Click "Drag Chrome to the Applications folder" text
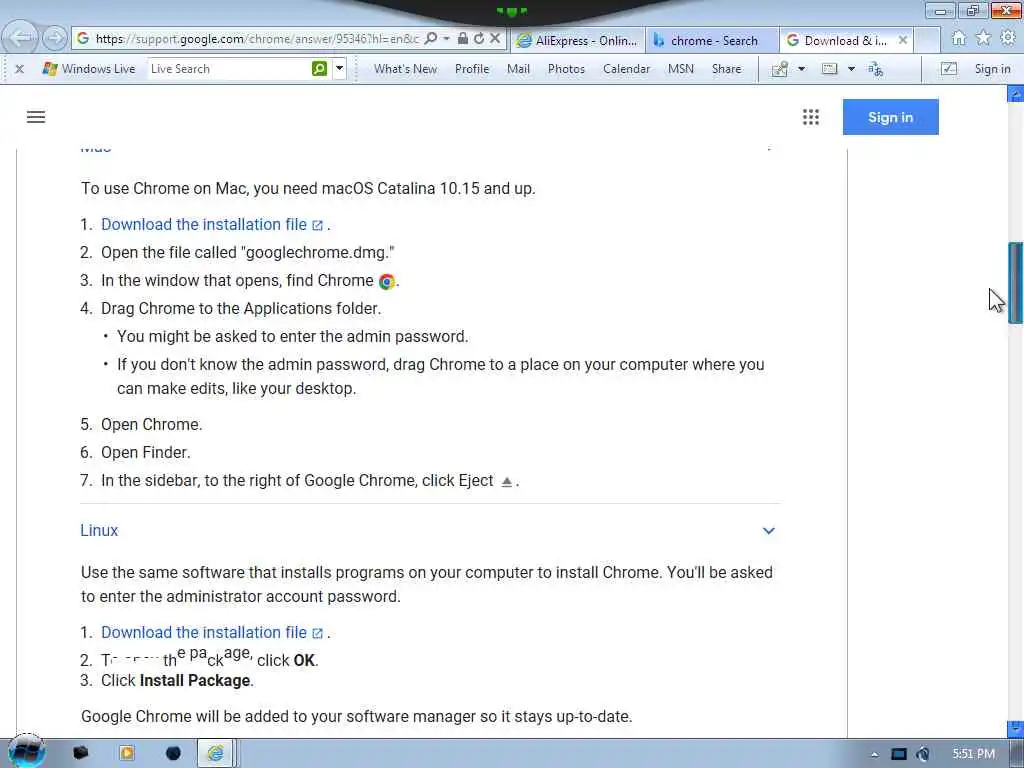Screen dimensions: 1024x768 pyautogui.click(x=241, y=308)
